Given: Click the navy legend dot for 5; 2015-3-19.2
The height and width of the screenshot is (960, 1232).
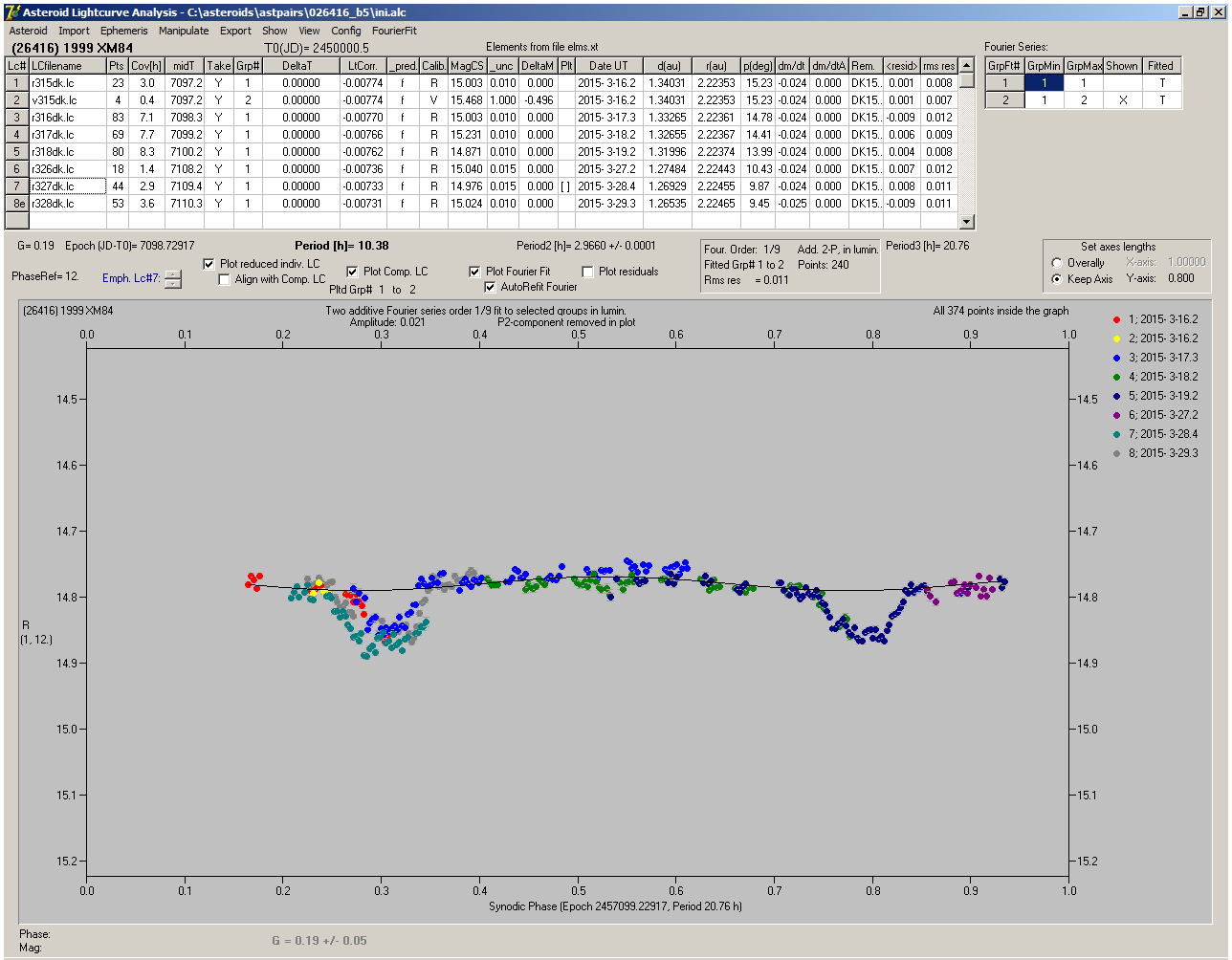Looking at the screenshot, I should (1117, 396).
